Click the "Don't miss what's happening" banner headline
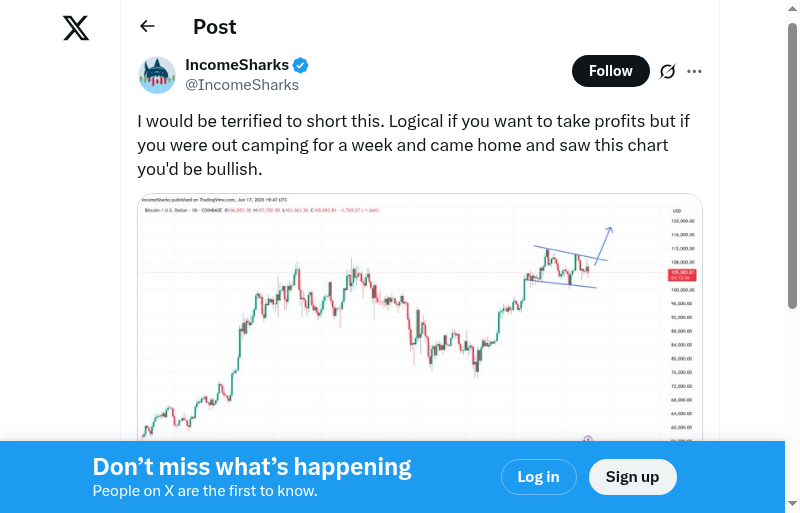The width and height of the screenshot is (800, 513). (252, 467)
